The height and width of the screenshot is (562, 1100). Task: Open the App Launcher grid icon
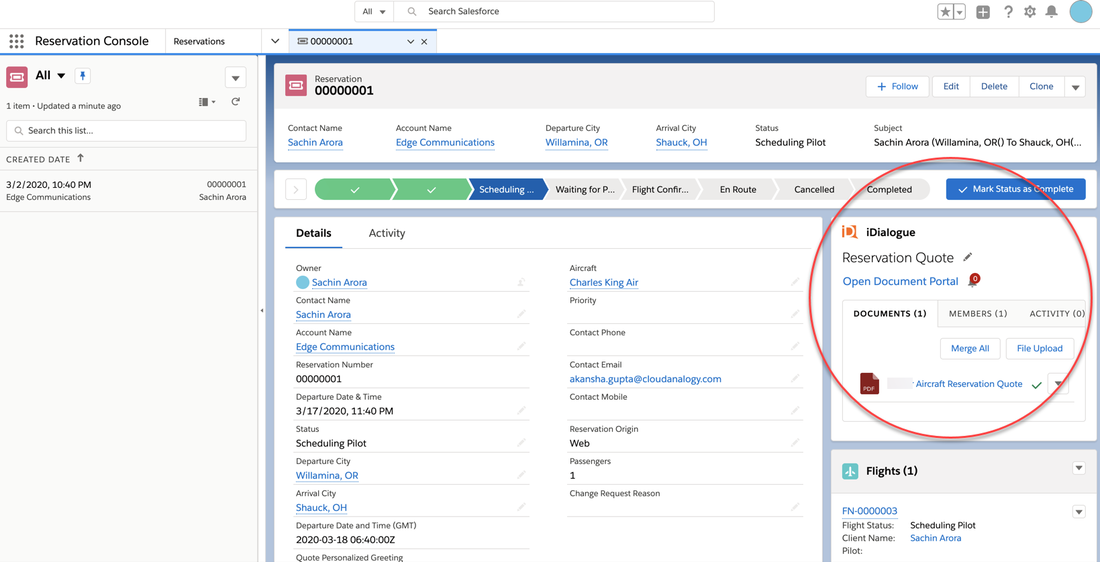[x=16, y=41]
